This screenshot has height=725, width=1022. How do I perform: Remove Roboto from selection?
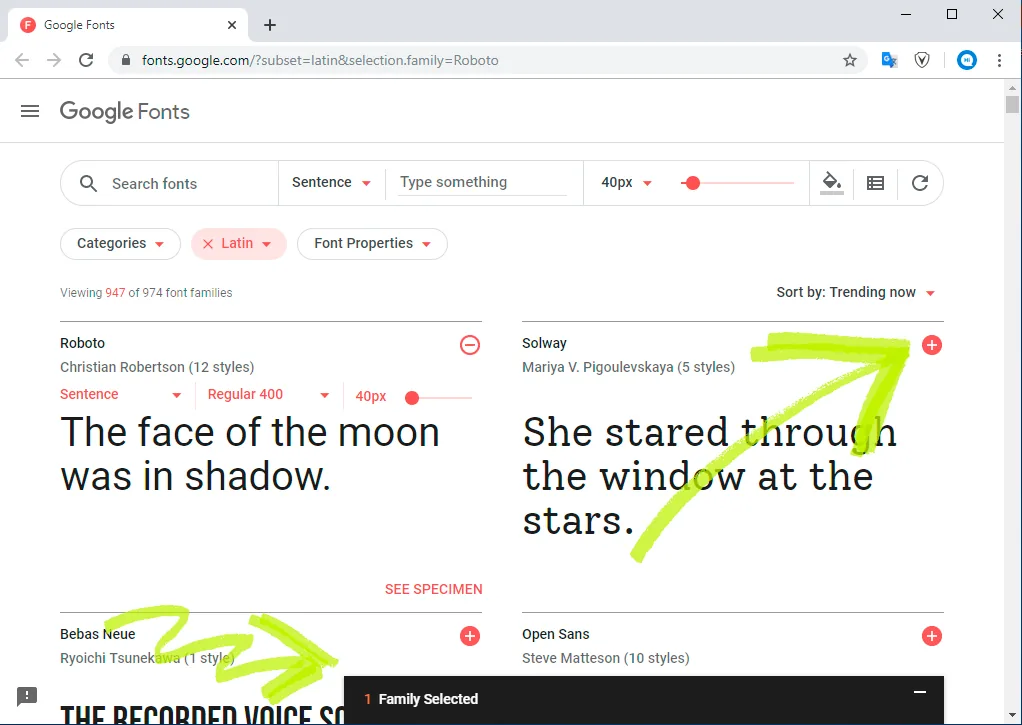(469, 345)
